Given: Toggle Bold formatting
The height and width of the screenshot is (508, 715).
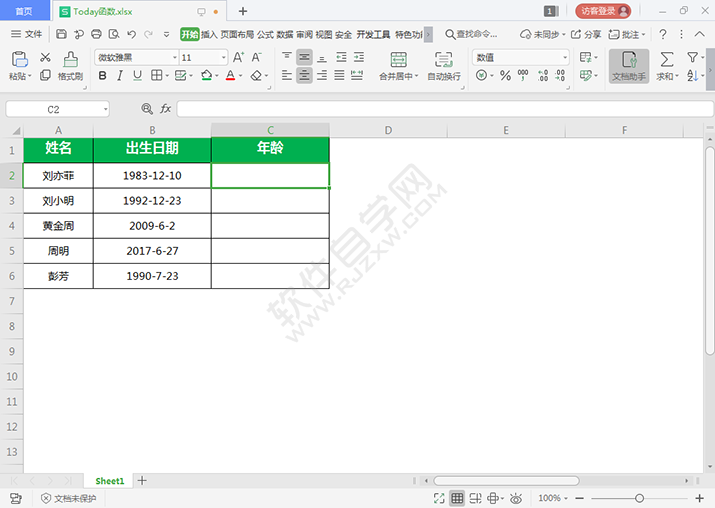Looking at the screenshot, I should (103, 75).
